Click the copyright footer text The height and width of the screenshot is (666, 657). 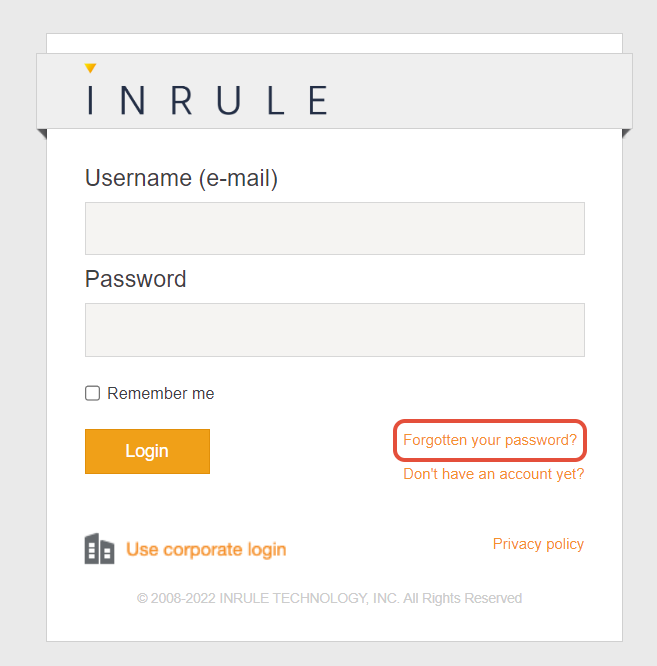click(329, 598)
